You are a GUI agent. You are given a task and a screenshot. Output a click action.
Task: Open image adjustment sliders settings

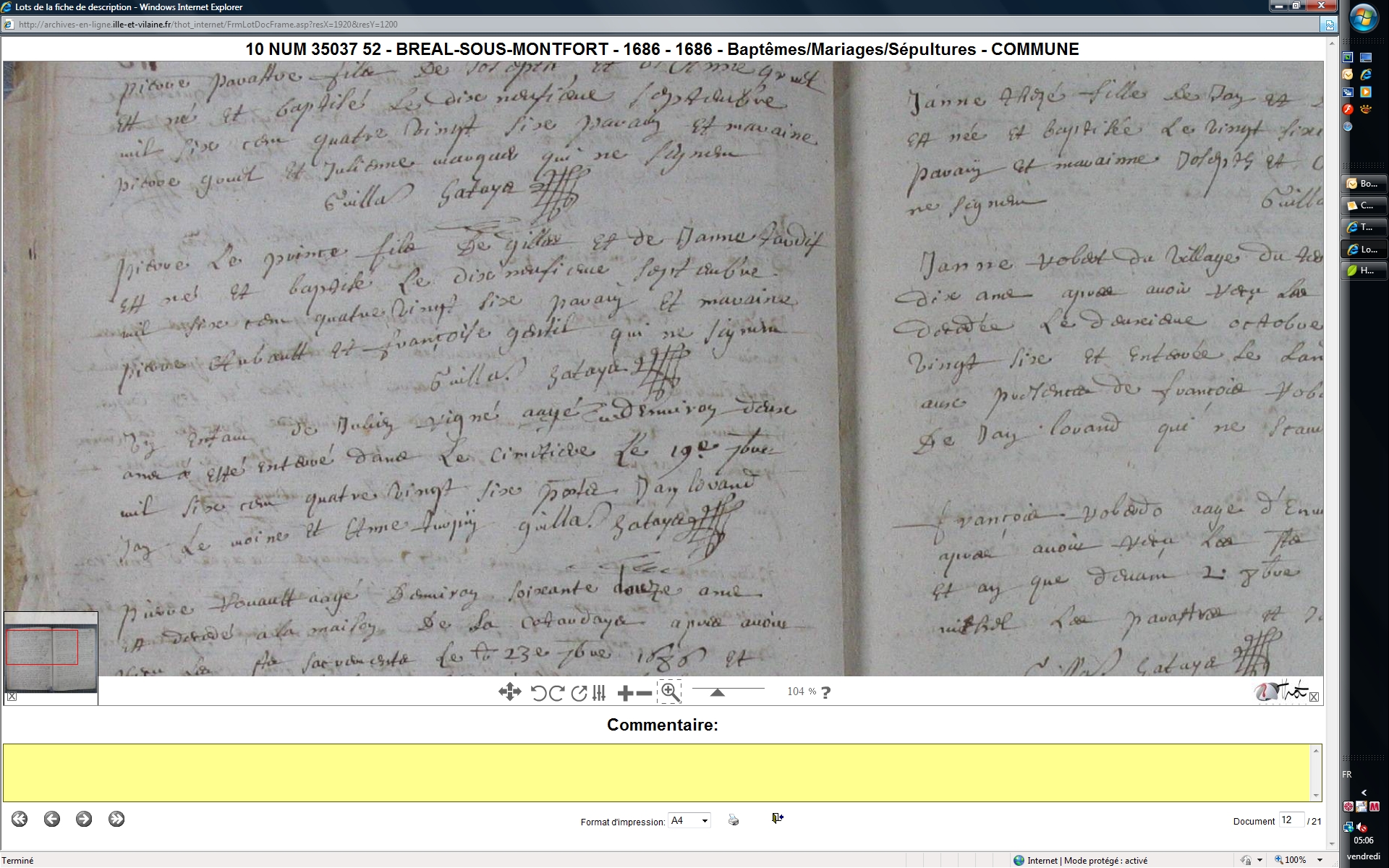pos(599,693)
